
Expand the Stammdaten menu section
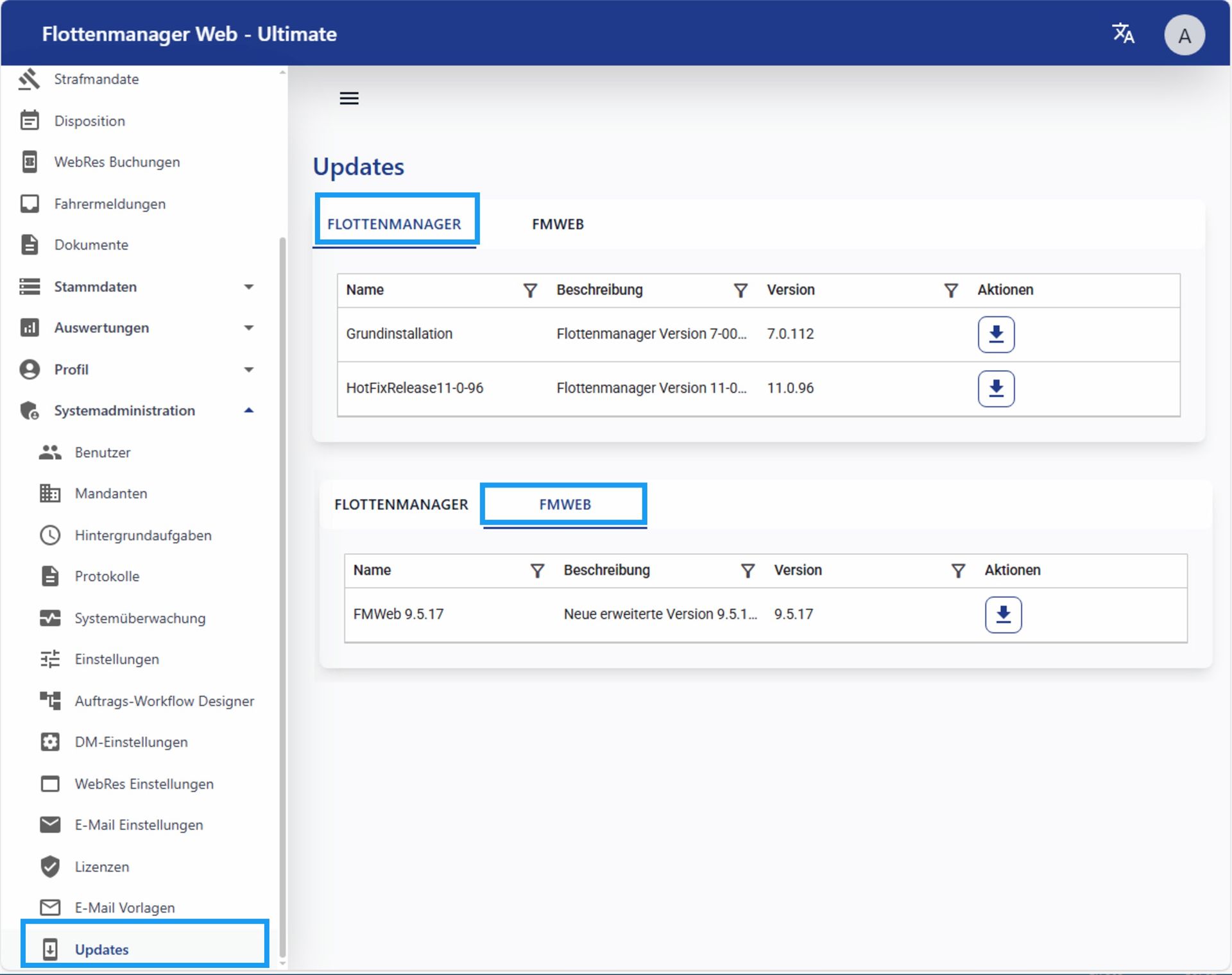tap(249, 287)
